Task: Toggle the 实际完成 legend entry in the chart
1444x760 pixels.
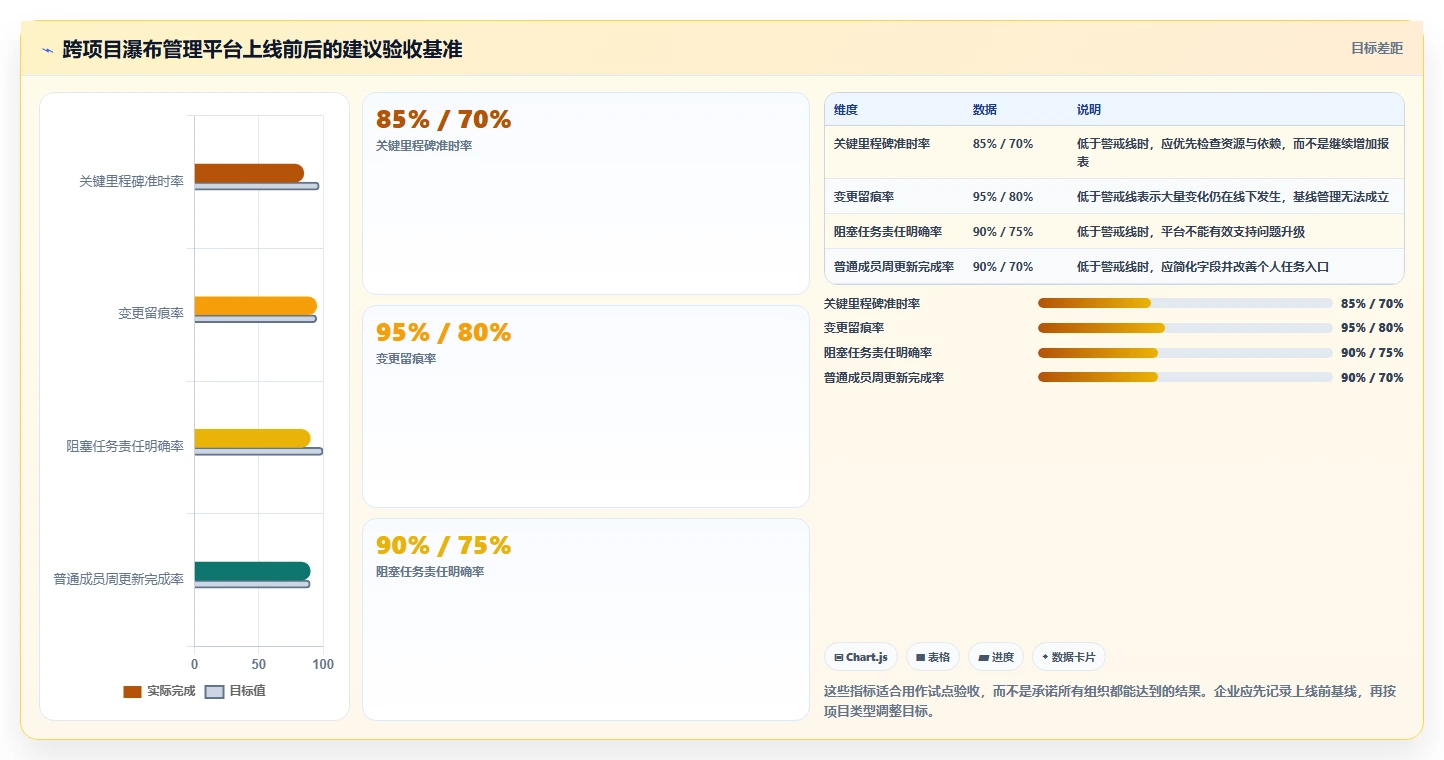Action: (159, 691)
